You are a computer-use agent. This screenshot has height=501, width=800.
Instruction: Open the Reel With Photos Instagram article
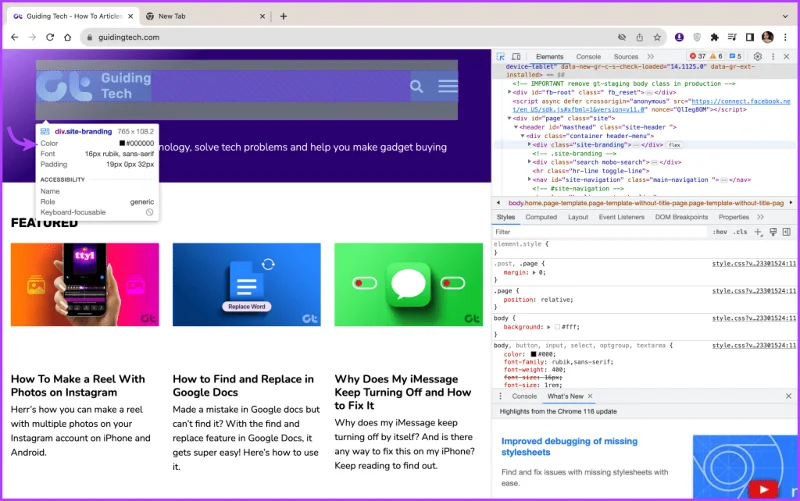click(78, 386)
